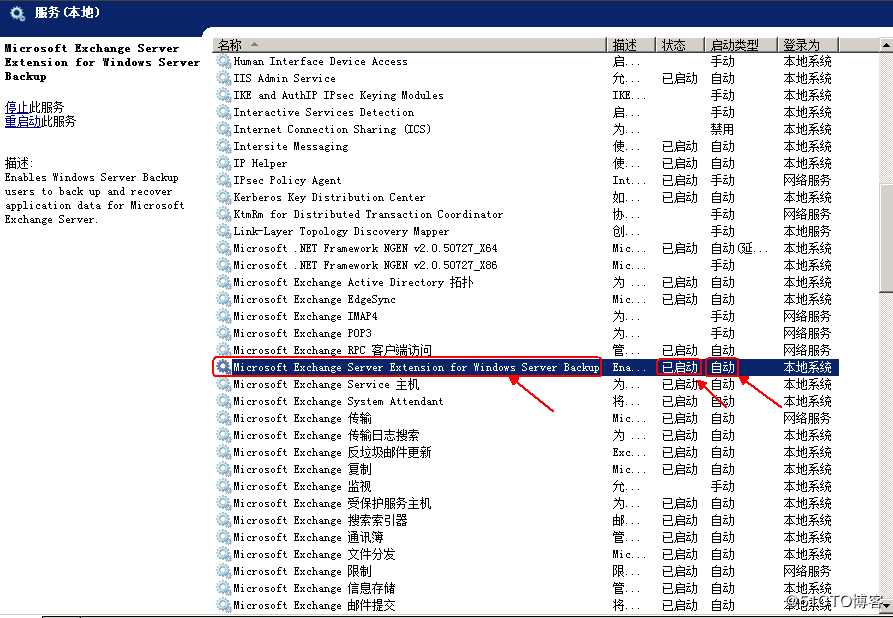Click 网络服务 logon of Microsoft Exchange 限制

[x=807, y=571]
